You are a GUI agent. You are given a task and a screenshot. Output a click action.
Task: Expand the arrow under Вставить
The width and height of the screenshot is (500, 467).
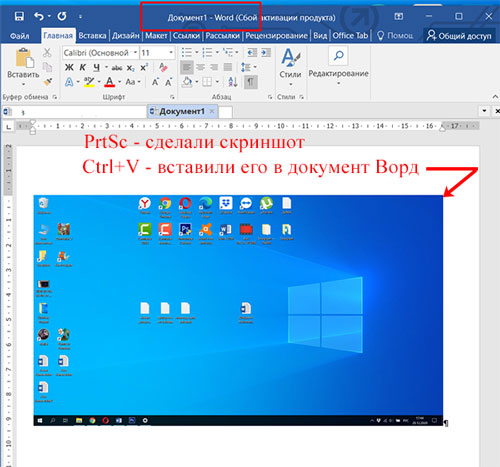pos(23,84)
